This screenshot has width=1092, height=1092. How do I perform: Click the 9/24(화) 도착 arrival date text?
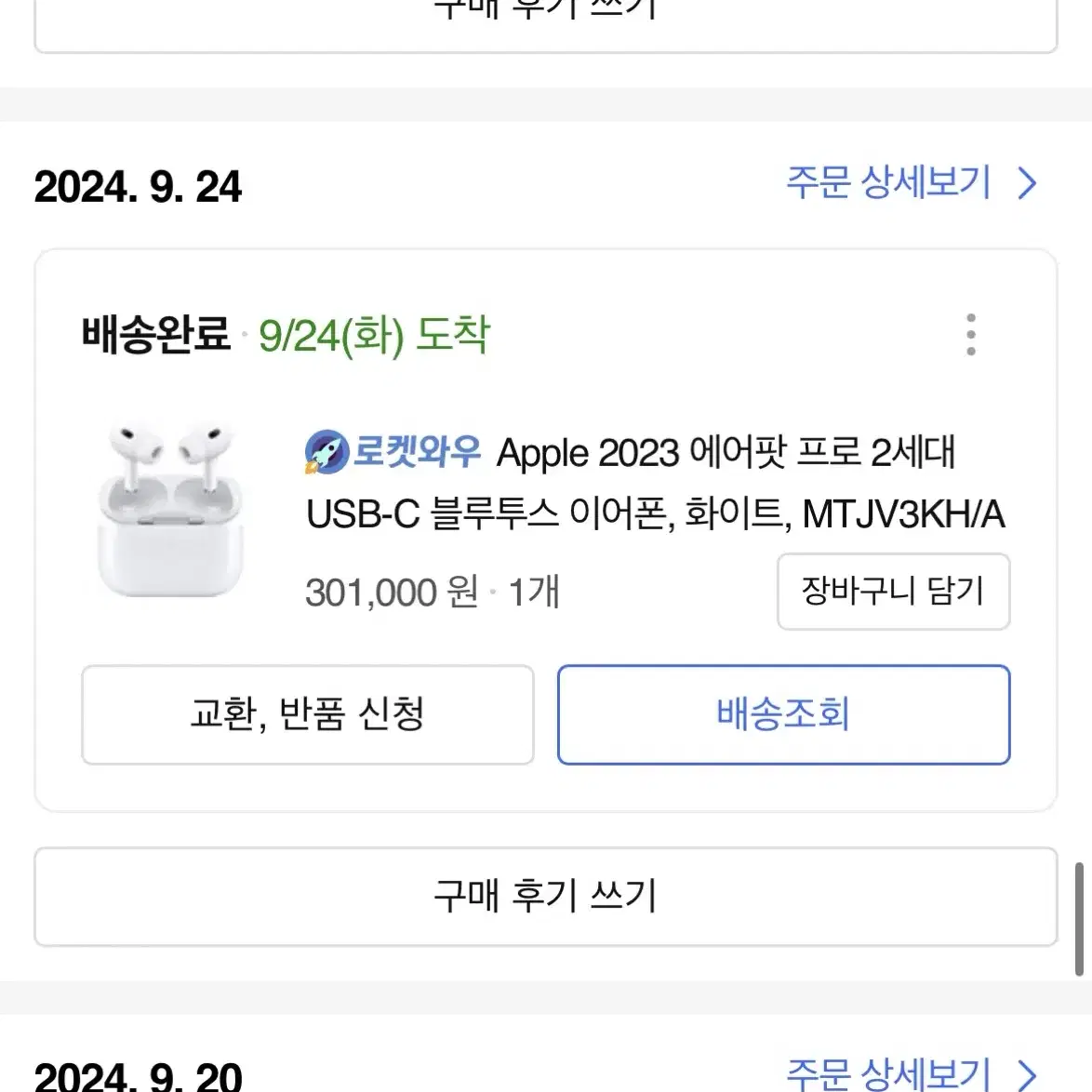[375, 335]
